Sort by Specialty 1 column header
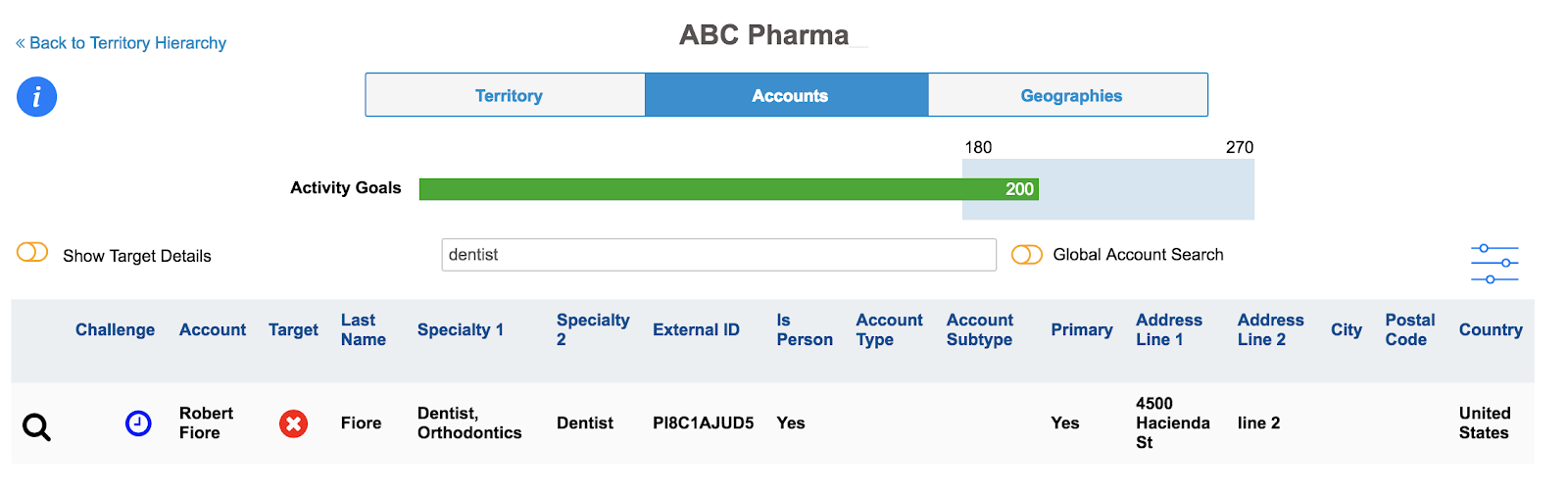This screenshot has height=497, width=1568. point(460,330)
